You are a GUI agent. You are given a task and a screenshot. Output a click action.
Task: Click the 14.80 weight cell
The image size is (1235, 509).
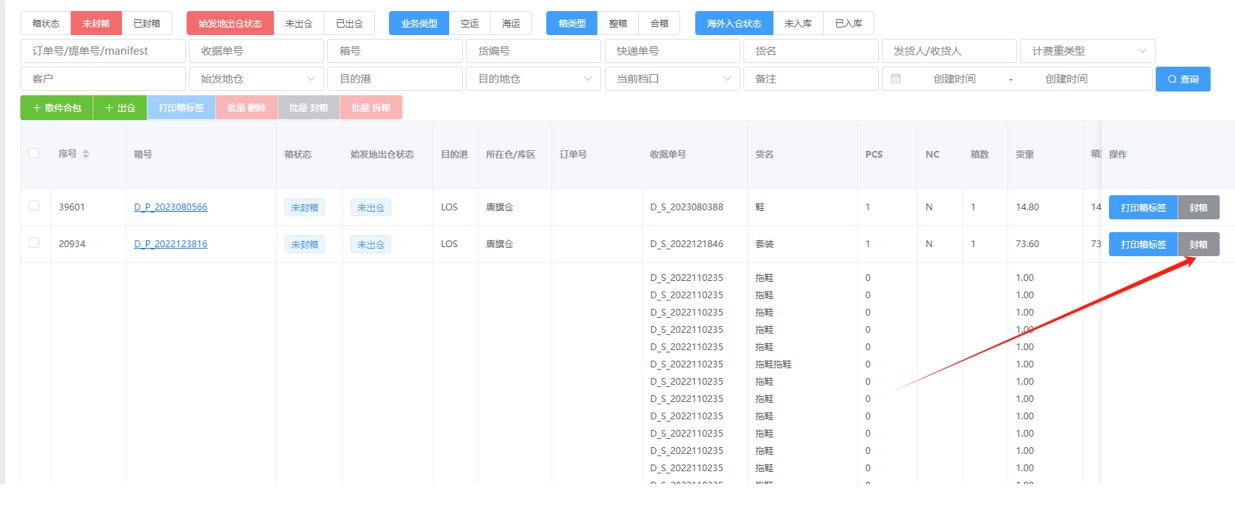click(1027, 207)
